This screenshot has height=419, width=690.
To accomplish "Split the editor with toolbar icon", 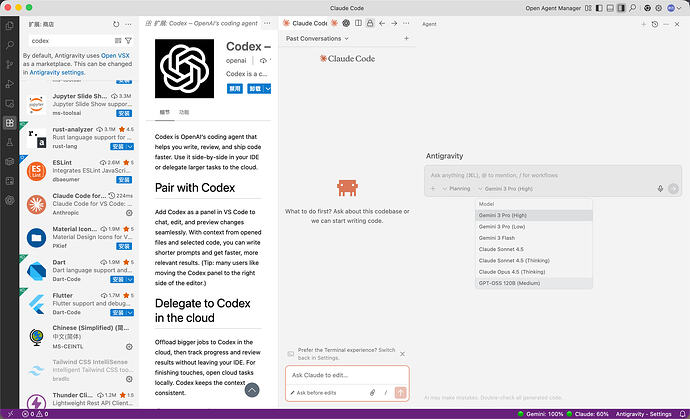I will coord(358,23).
